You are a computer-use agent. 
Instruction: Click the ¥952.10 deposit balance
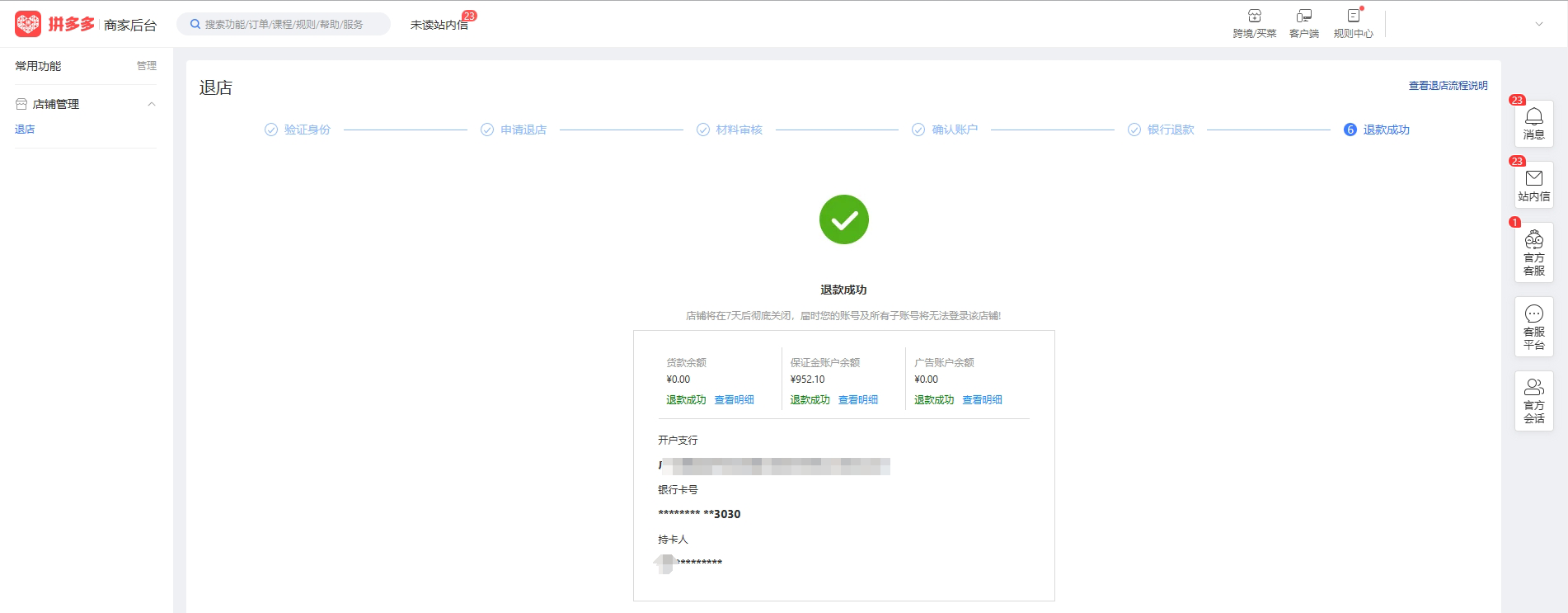(807, 380)
